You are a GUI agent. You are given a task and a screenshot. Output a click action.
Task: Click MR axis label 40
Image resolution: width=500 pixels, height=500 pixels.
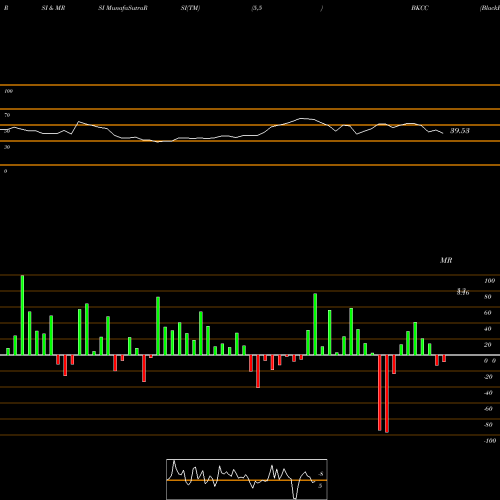click(488, 329)
